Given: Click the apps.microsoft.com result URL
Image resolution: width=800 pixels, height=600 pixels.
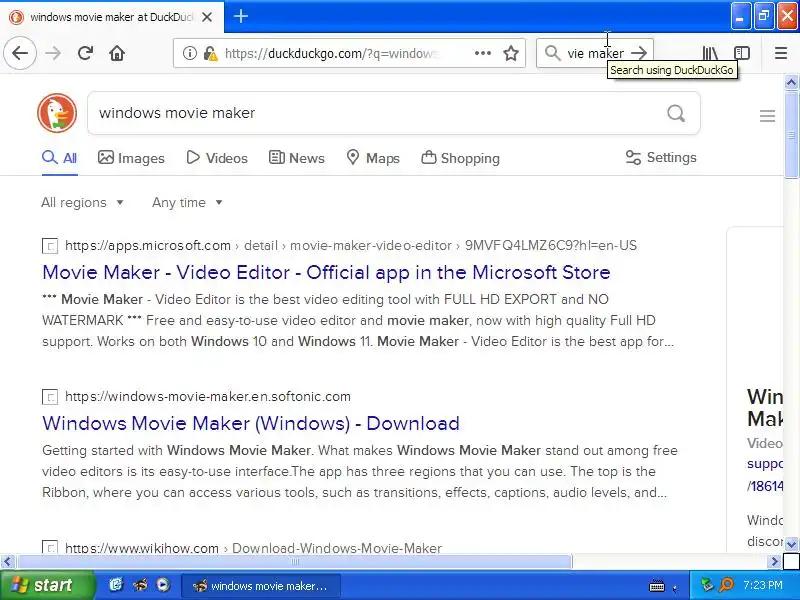Looking at the screenshot, I should point(351,245).
